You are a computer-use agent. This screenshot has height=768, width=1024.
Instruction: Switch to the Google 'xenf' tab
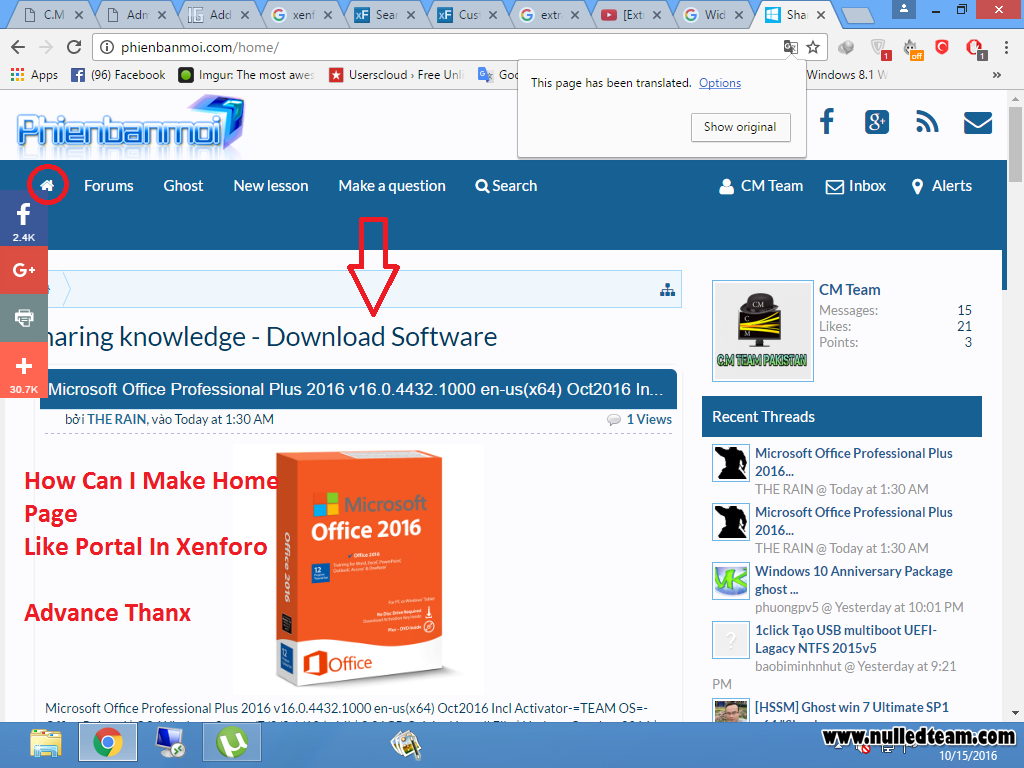pyautogui.click(x=302, y=14)
